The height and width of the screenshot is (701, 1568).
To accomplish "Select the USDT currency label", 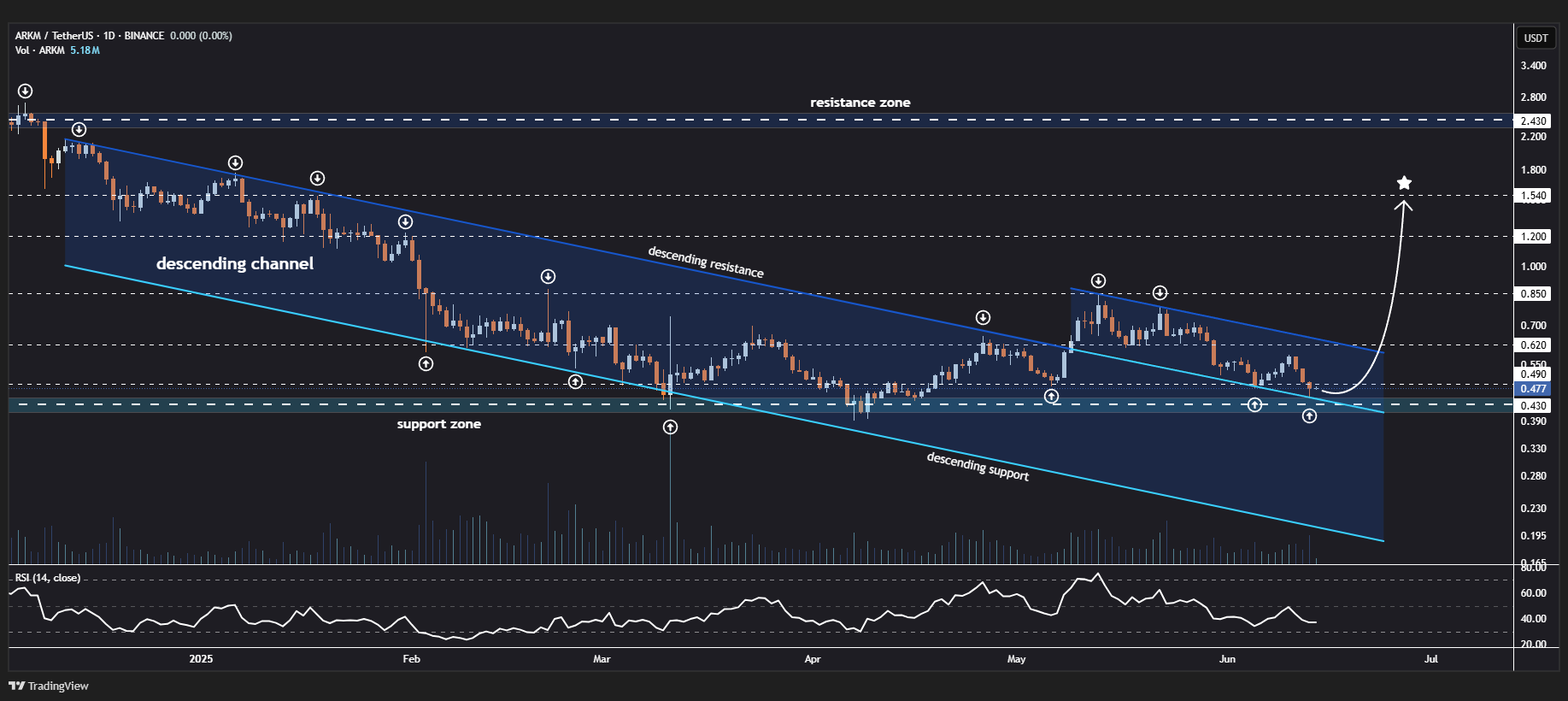I will point(1536,38).
